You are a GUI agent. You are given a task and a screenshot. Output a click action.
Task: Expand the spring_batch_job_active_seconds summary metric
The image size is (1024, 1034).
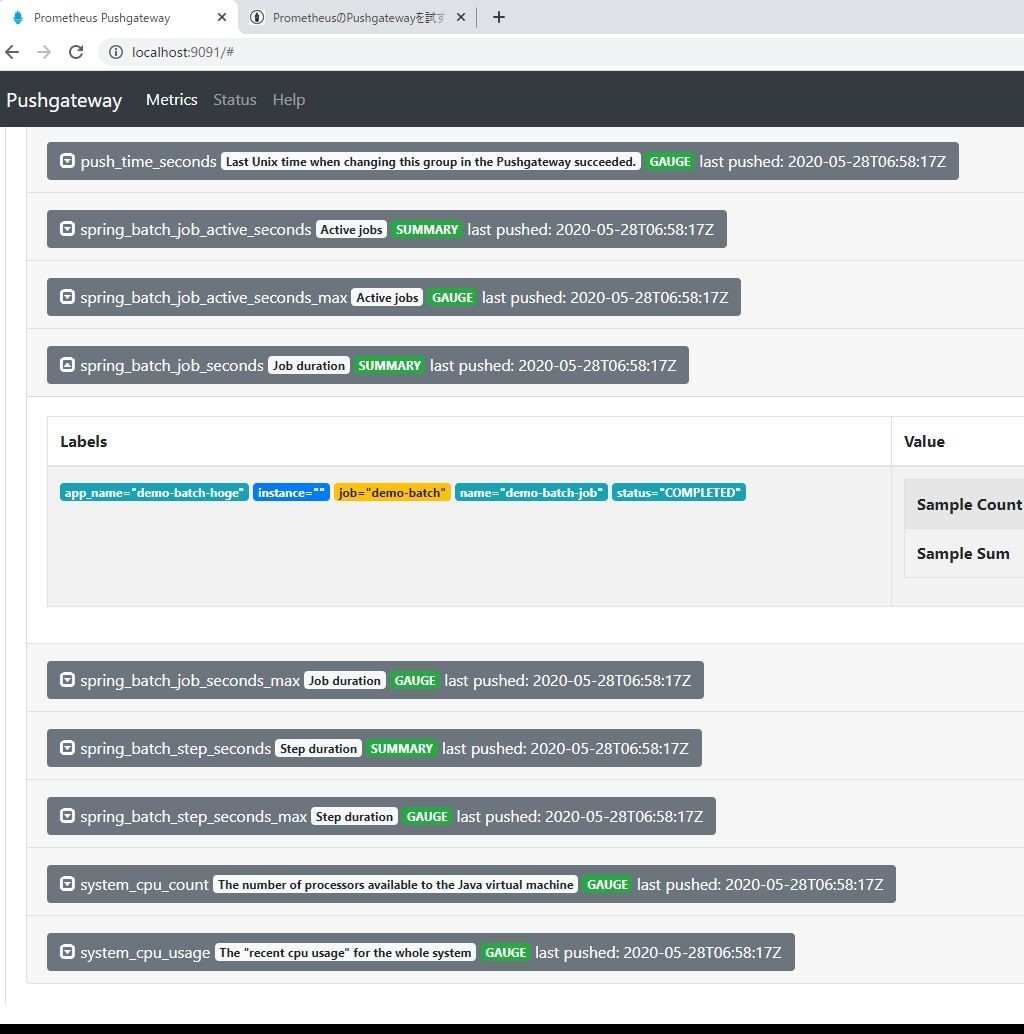click(x=386, y=229)
